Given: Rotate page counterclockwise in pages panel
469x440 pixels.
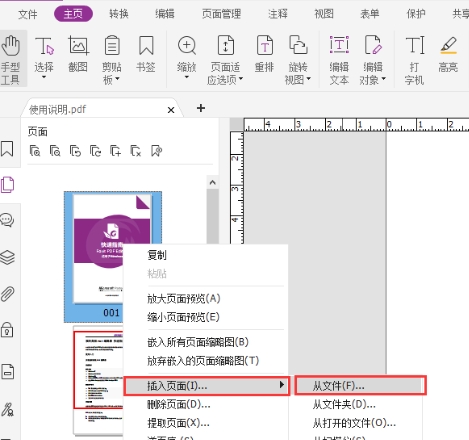Looking at the screenshot, I should 75,151.
